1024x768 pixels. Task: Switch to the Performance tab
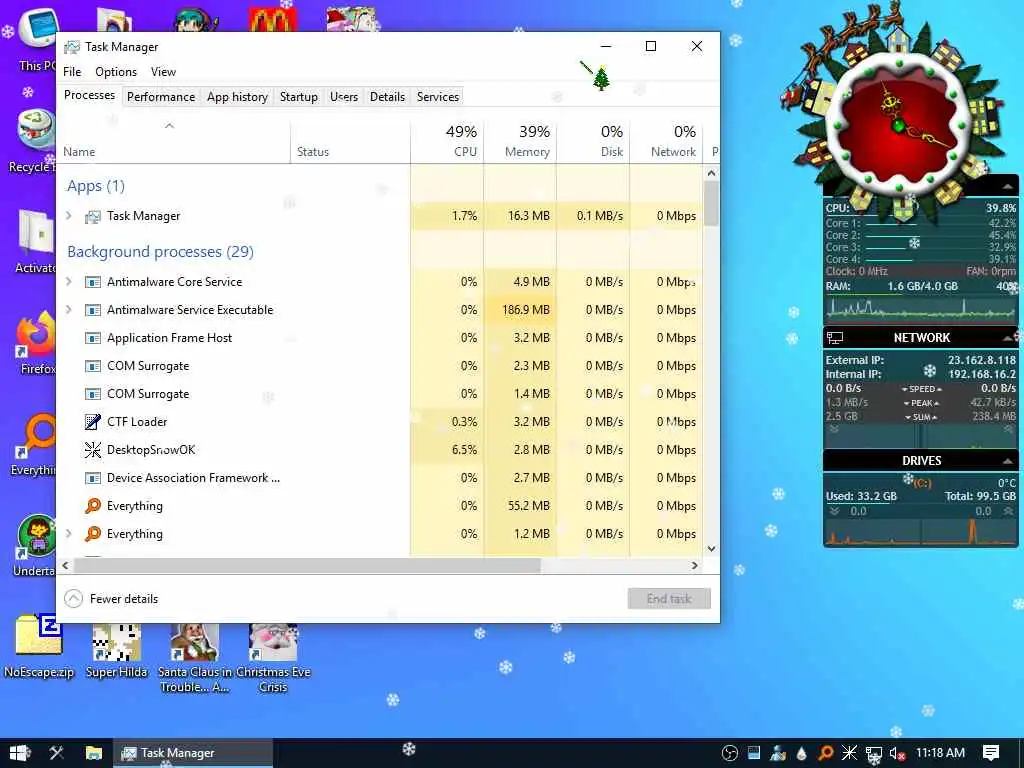(161, 97)
